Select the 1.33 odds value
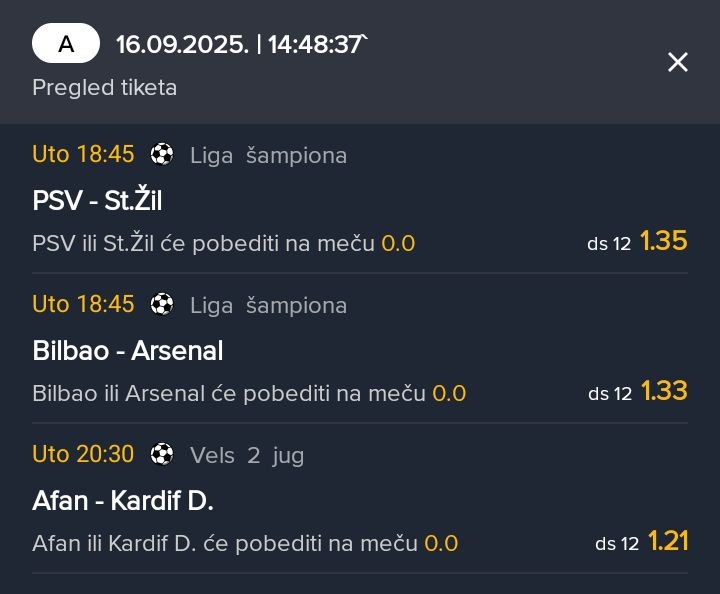The height and width of the screenshot is (594, 720). pyautogui.click(x=664, y=391)
